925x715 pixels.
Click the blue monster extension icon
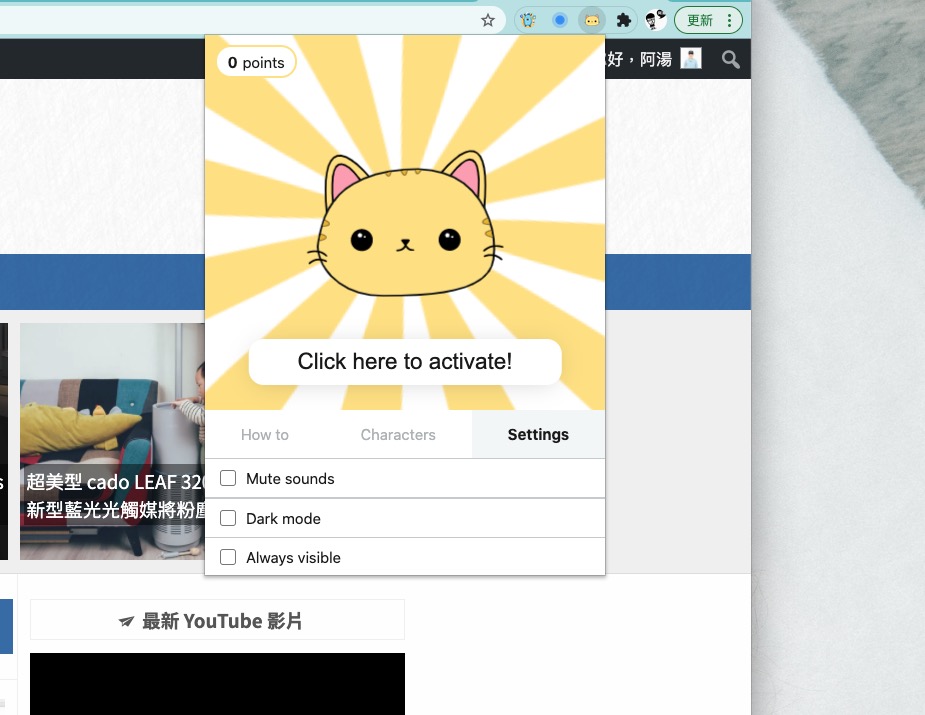(528, 20)
